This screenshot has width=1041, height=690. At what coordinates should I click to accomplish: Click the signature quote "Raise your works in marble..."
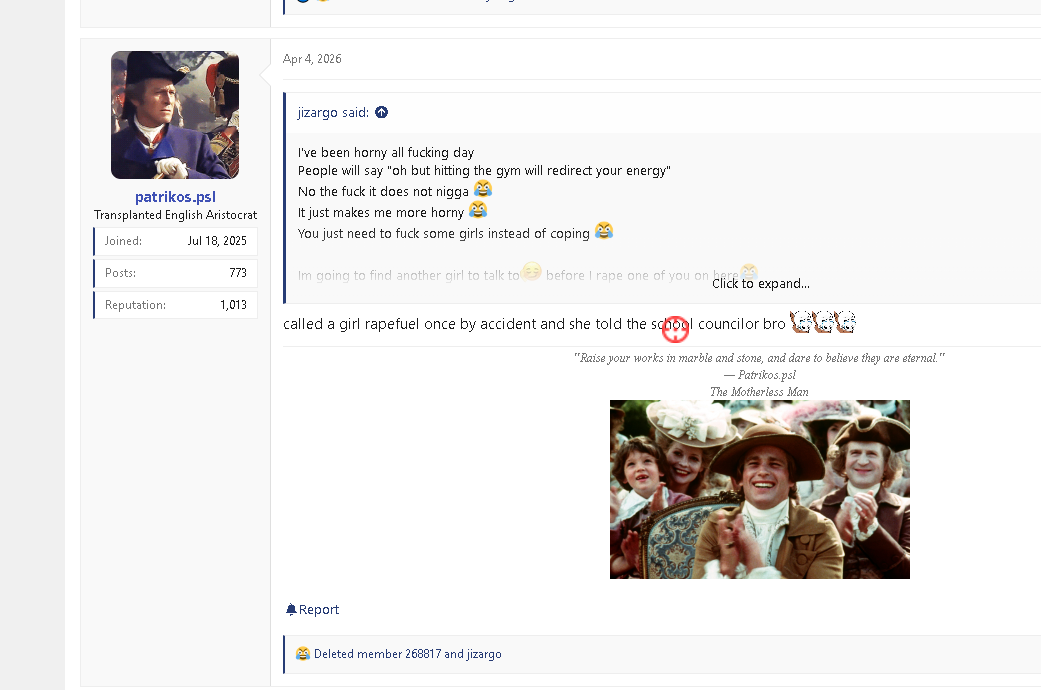tap(760, 358)
